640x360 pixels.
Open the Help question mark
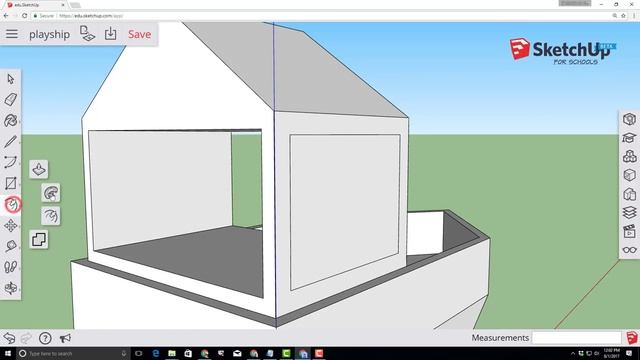(x=45, y=338)
